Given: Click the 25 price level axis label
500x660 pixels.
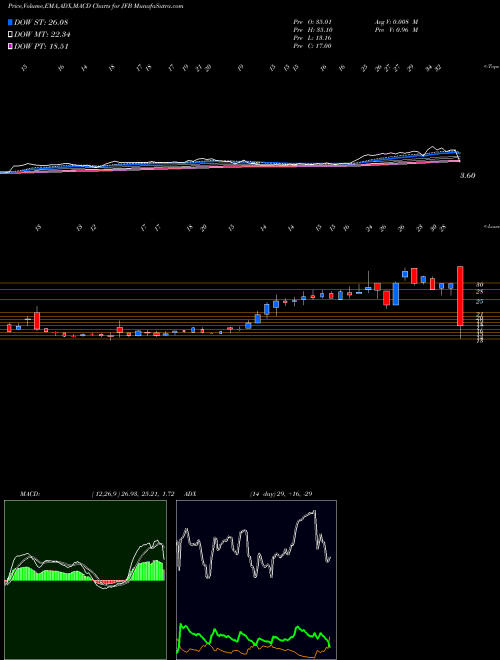Looking at the screenshot, I should click(479, 302).
